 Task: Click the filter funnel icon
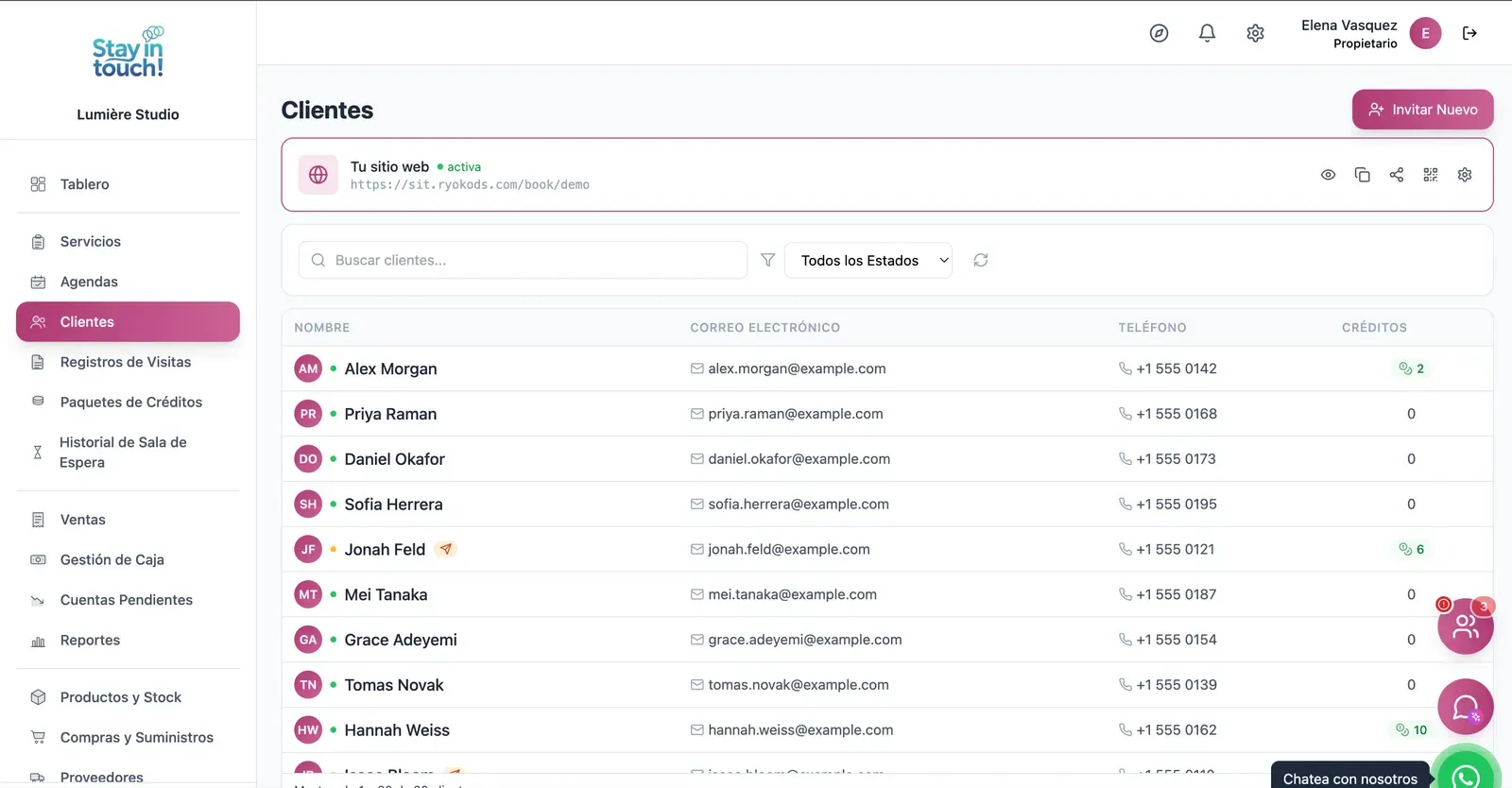pyautogui.click(x=767, y=260)
